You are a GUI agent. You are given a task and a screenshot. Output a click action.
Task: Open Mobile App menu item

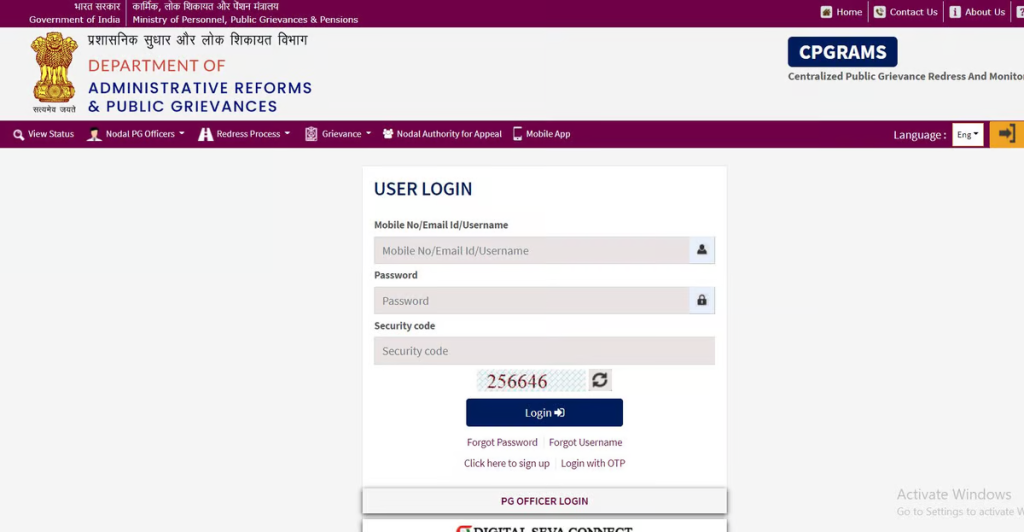coord(541,134)
